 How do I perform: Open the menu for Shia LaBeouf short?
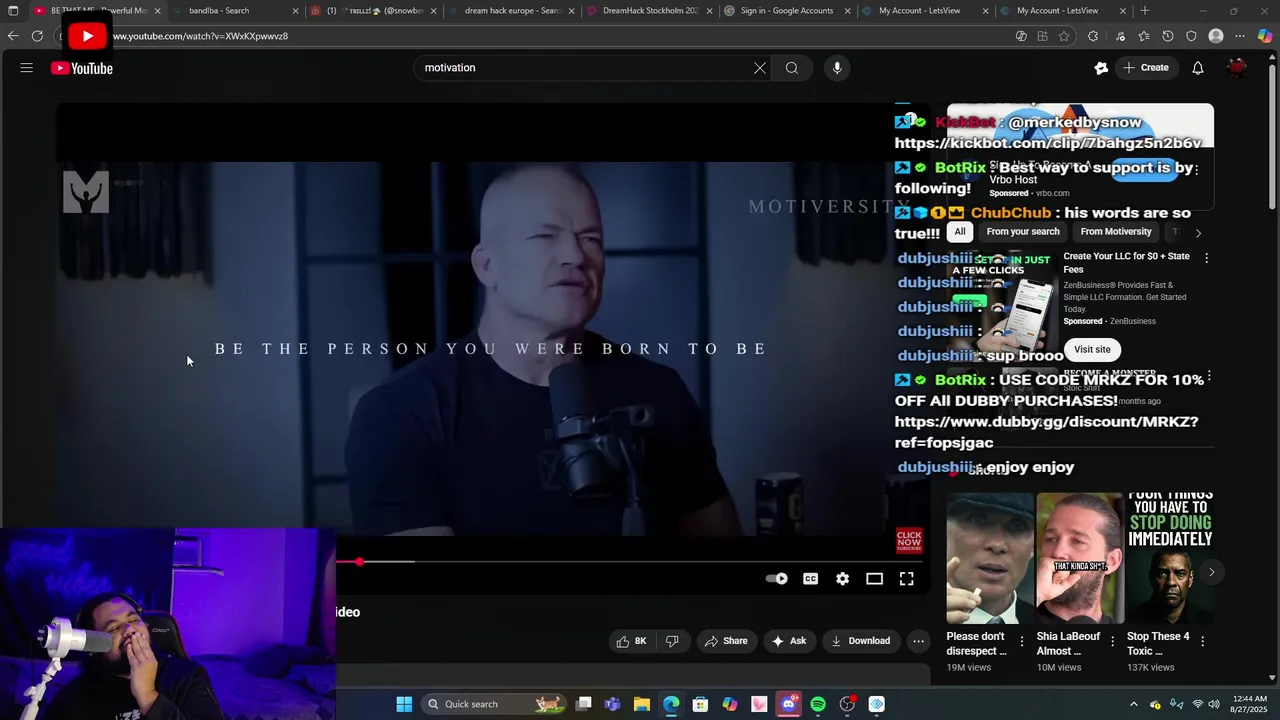tap(1112, 641)
